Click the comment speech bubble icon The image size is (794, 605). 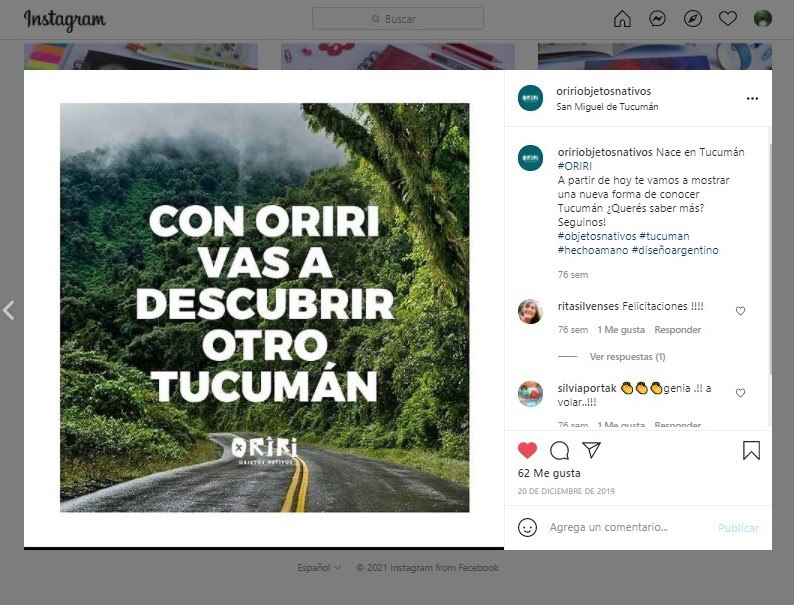tap(560, 450)
